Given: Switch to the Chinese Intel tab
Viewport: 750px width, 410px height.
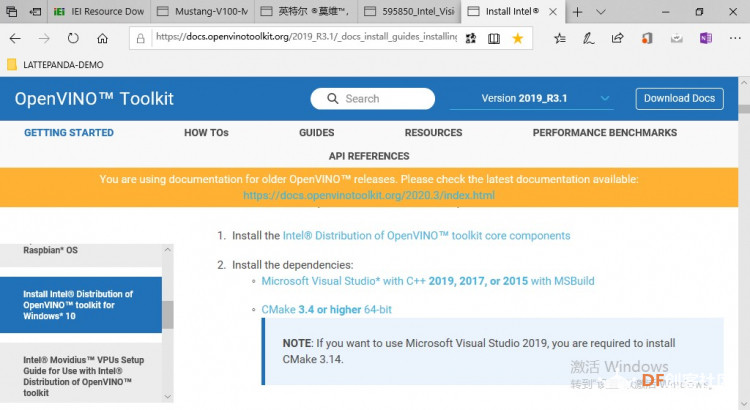Looking at the screenshot, I should (x=306, y=11).
